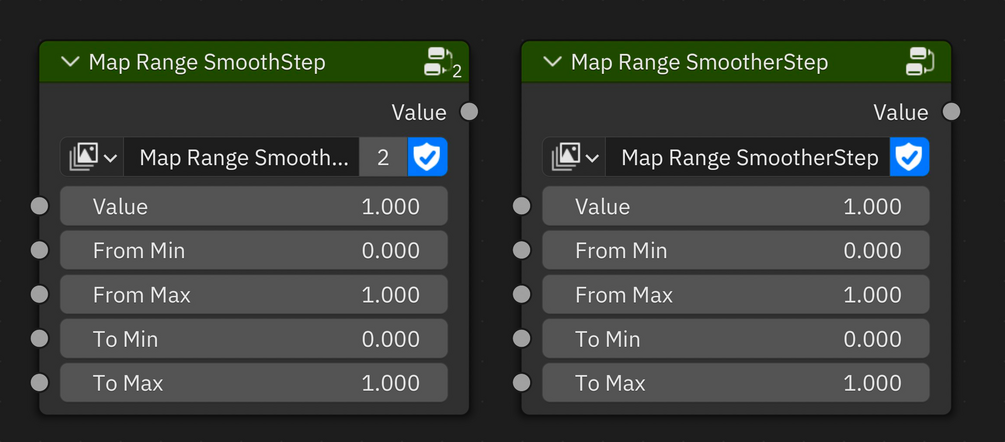Click From Max input socket on SmootherStep
Viewport: 1005px width, 442px height.
pyautogui.click(x=522, y=295)
